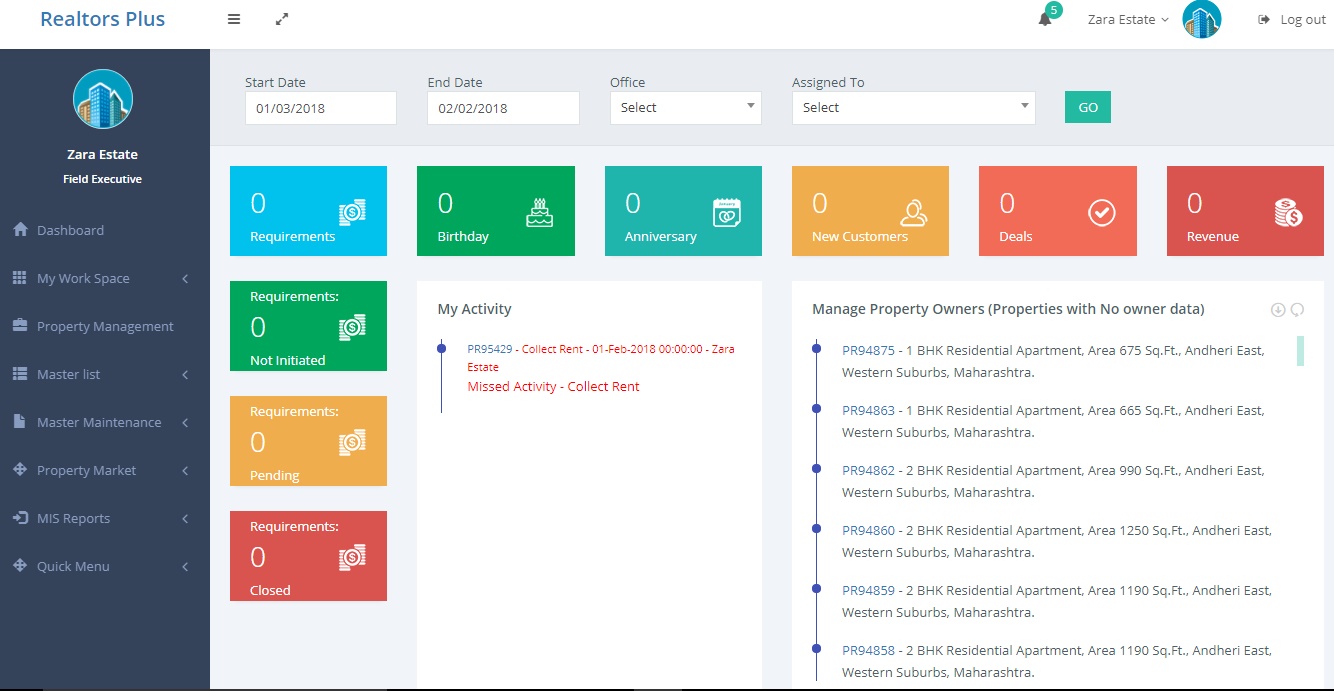Click the Quick Menu arrows icon
1334x691 pixels.
tap(20, 566)
